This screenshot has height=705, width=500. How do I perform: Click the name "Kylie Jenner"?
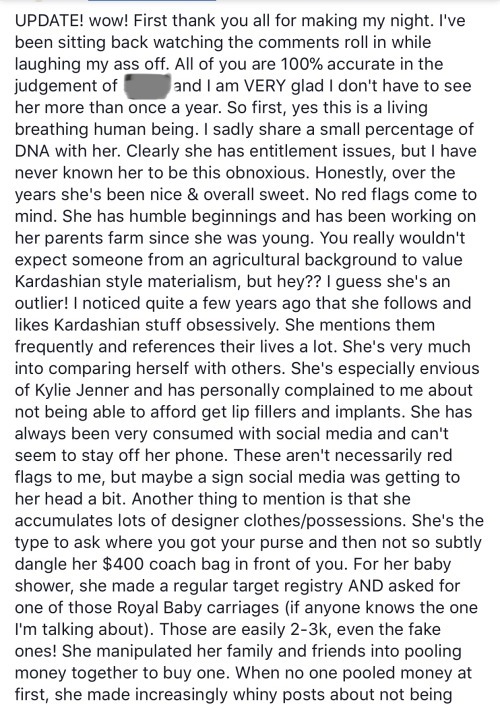84,390
